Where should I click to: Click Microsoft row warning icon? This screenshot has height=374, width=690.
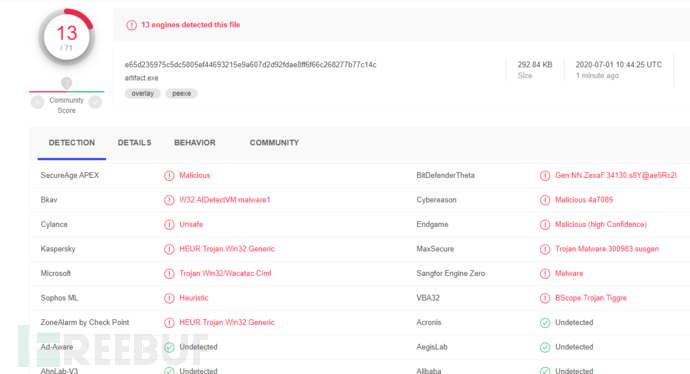click(x=169, y=274)
